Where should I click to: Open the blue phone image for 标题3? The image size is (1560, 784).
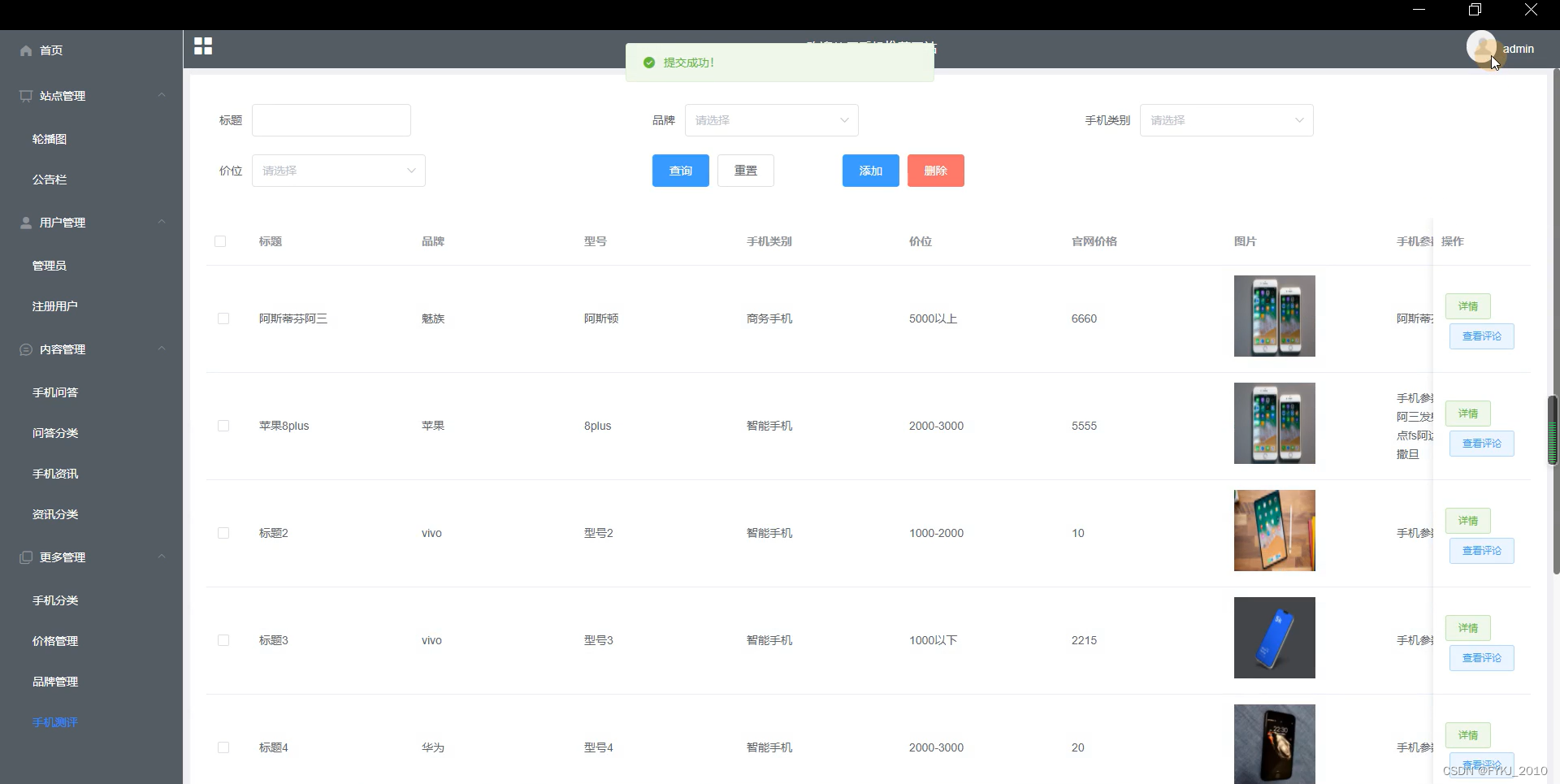[1275, 638]
